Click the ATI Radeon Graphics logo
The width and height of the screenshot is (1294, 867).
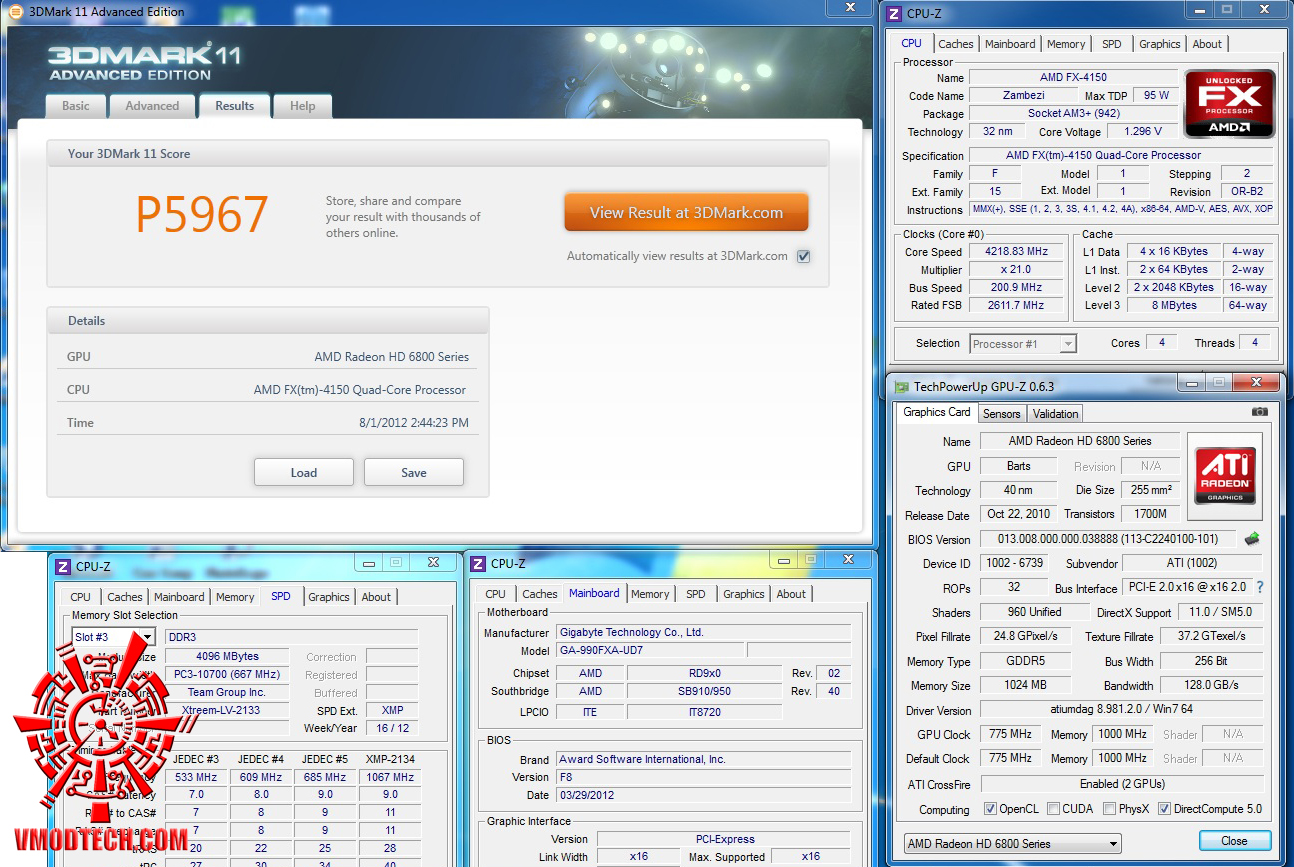1225,475
